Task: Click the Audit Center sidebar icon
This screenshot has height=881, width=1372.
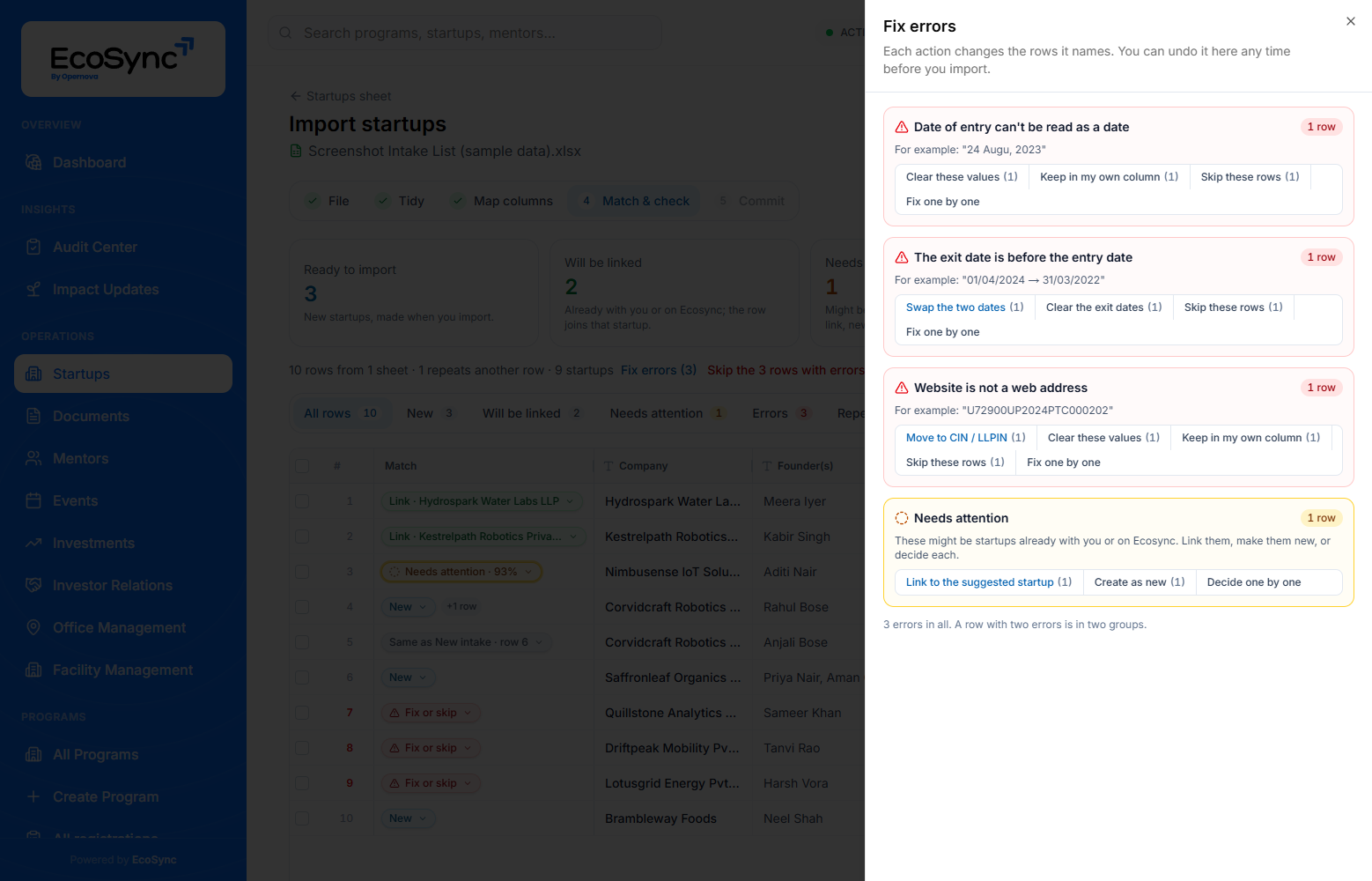Action: click(33, 247)
